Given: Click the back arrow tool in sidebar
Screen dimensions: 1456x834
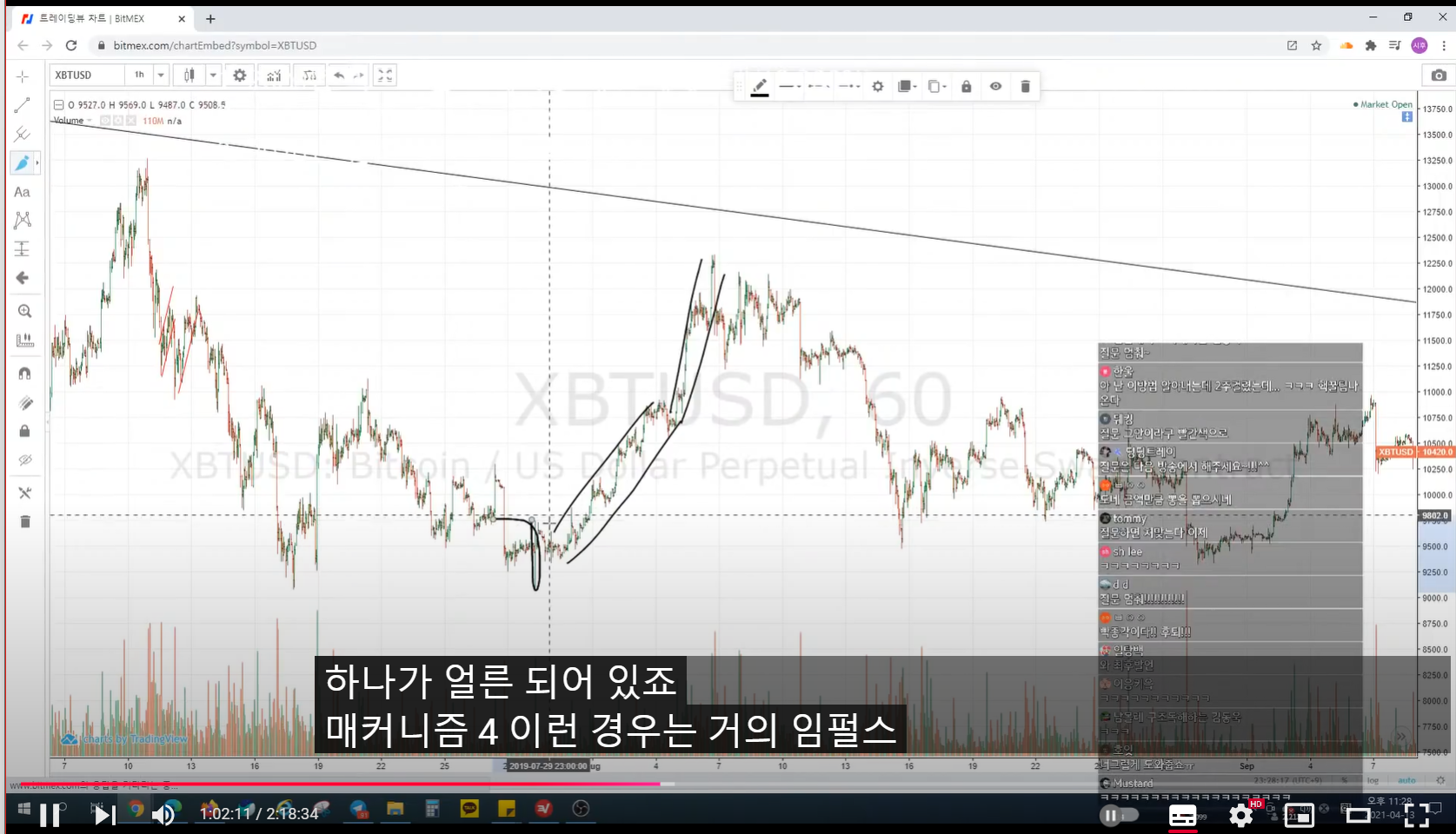Looking at the screenshot, I should point(23,278).
